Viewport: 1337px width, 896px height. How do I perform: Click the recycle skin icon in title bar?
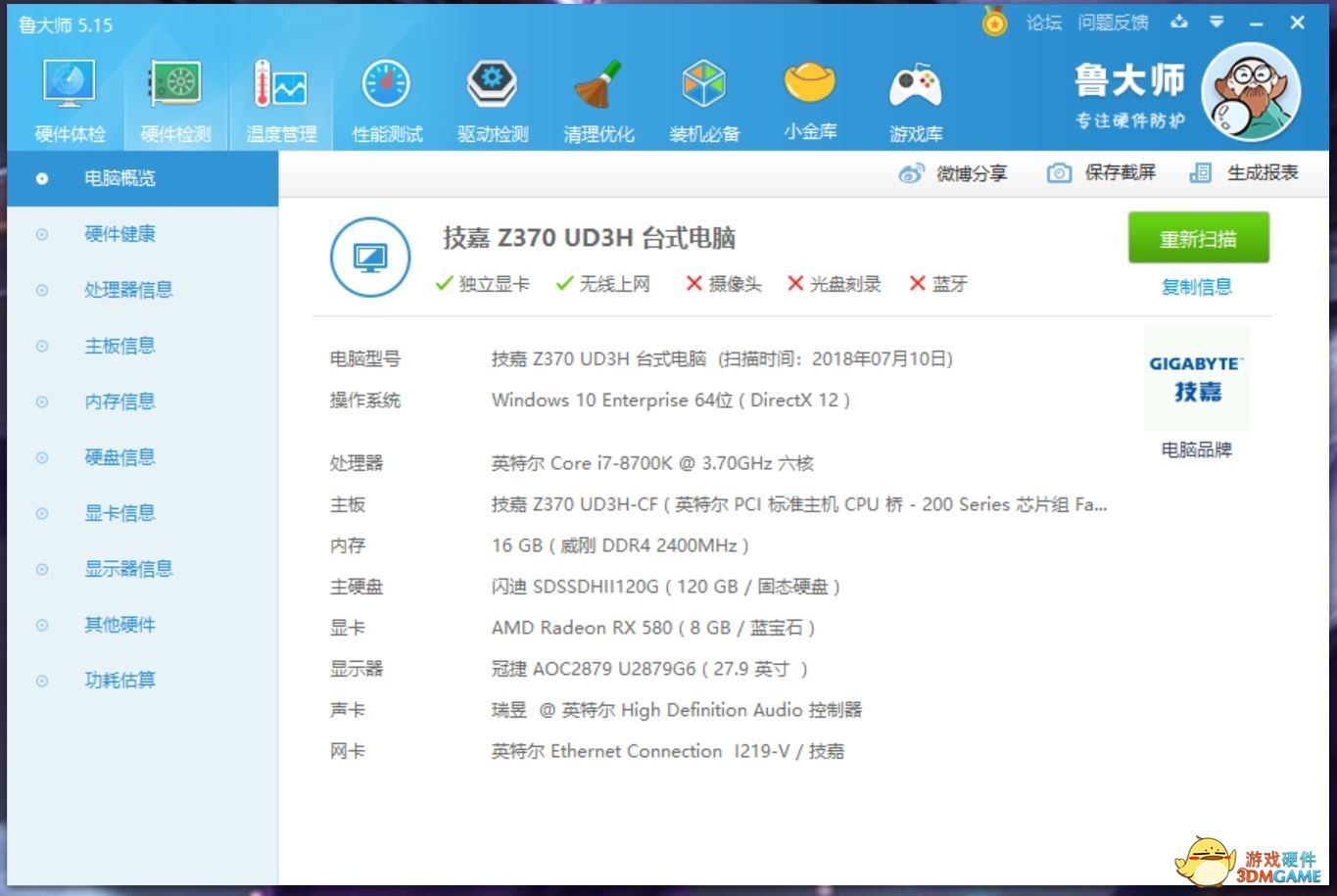click(x=1179, y=22)
